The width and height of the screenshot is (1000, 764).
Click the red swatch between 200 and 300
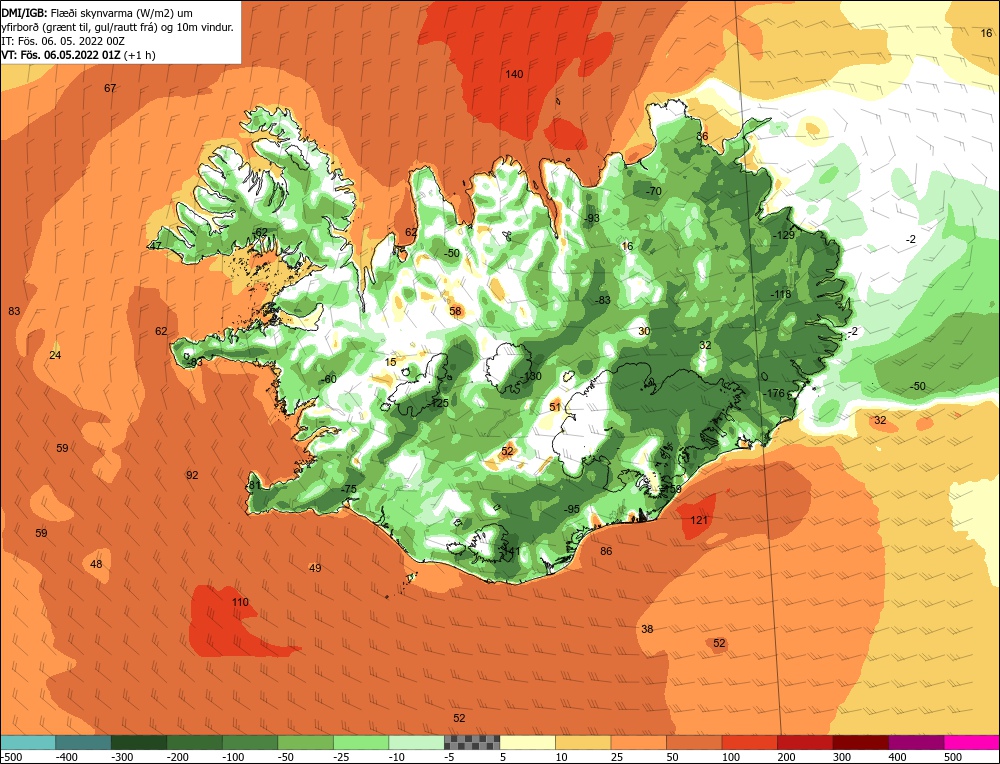coord(805,742)
